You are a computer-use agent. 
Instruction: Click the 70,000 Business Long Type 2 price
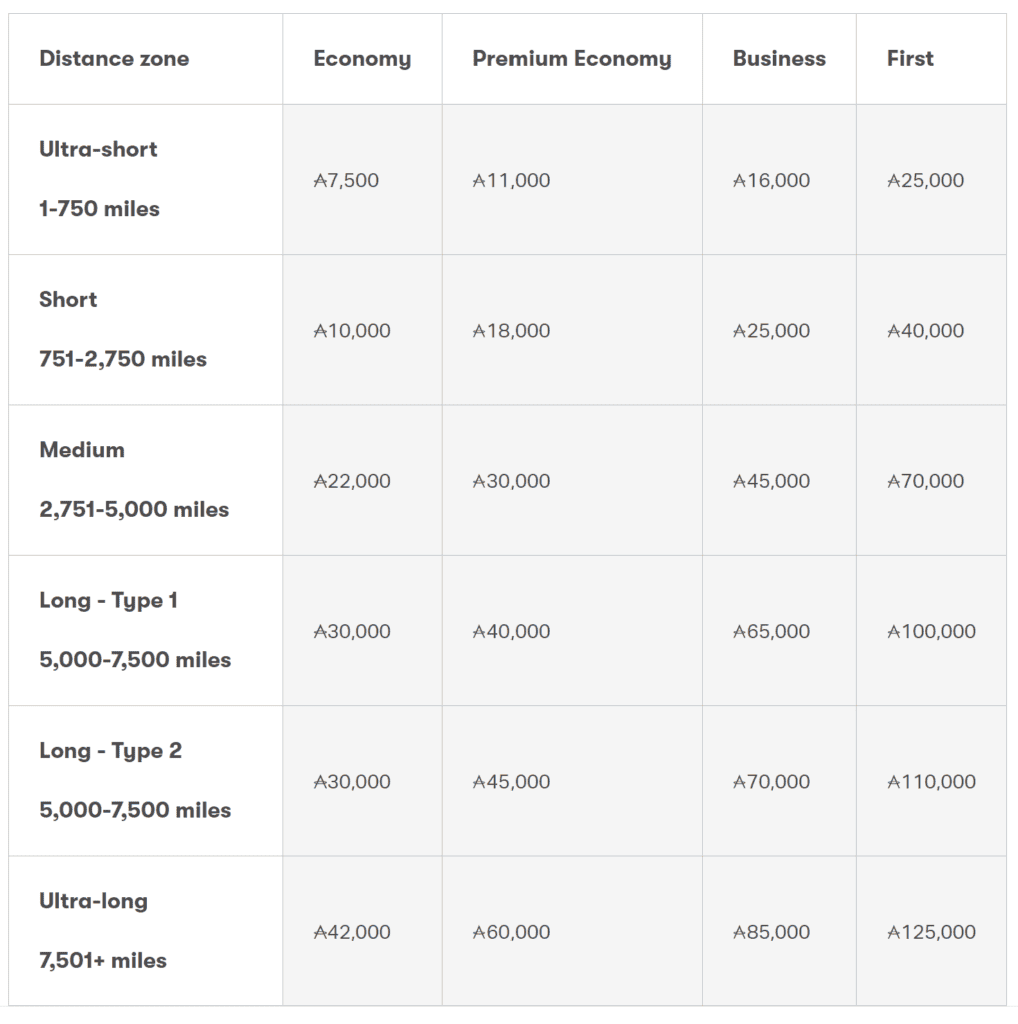771,782
